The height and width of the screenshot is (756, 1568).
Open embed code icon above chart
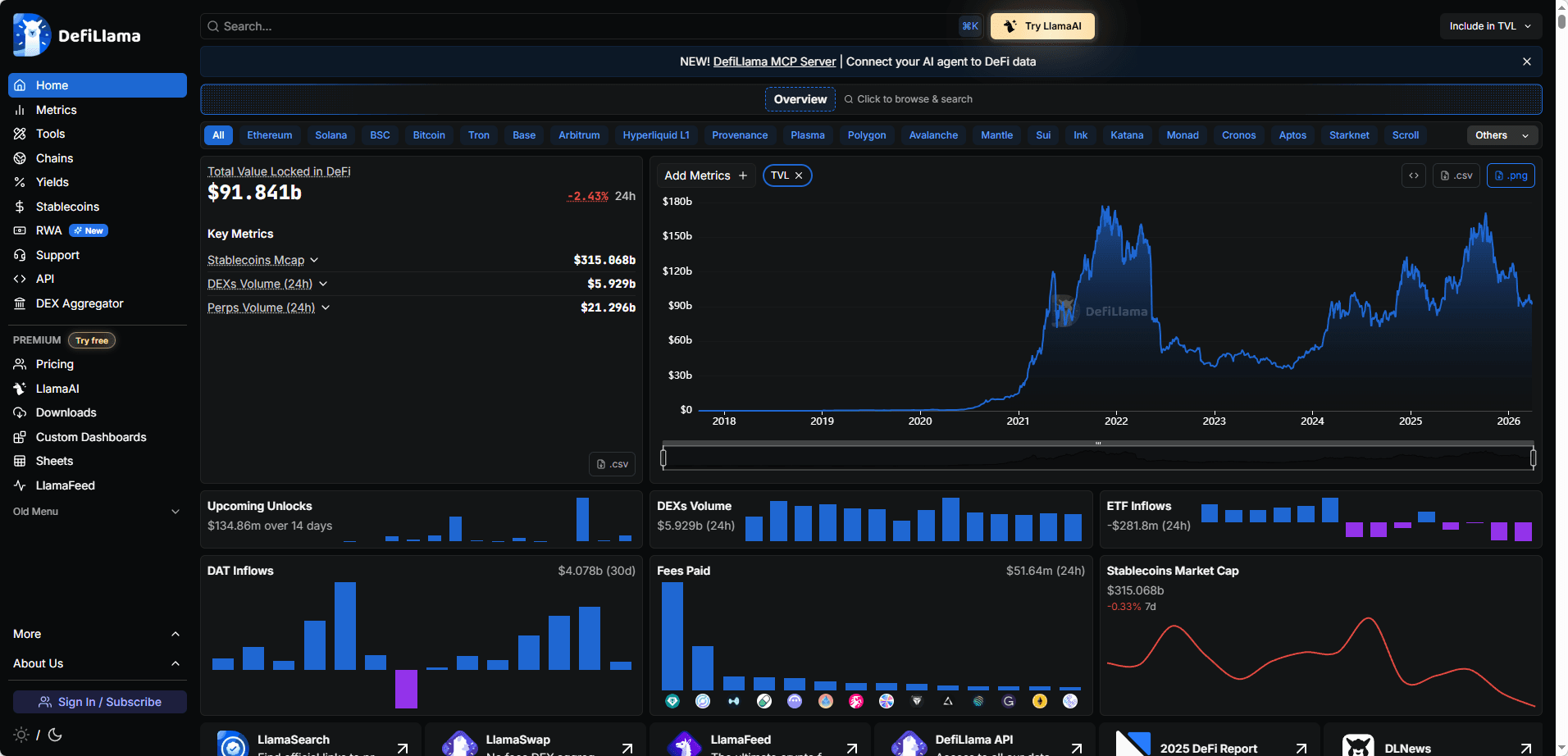1414,175
